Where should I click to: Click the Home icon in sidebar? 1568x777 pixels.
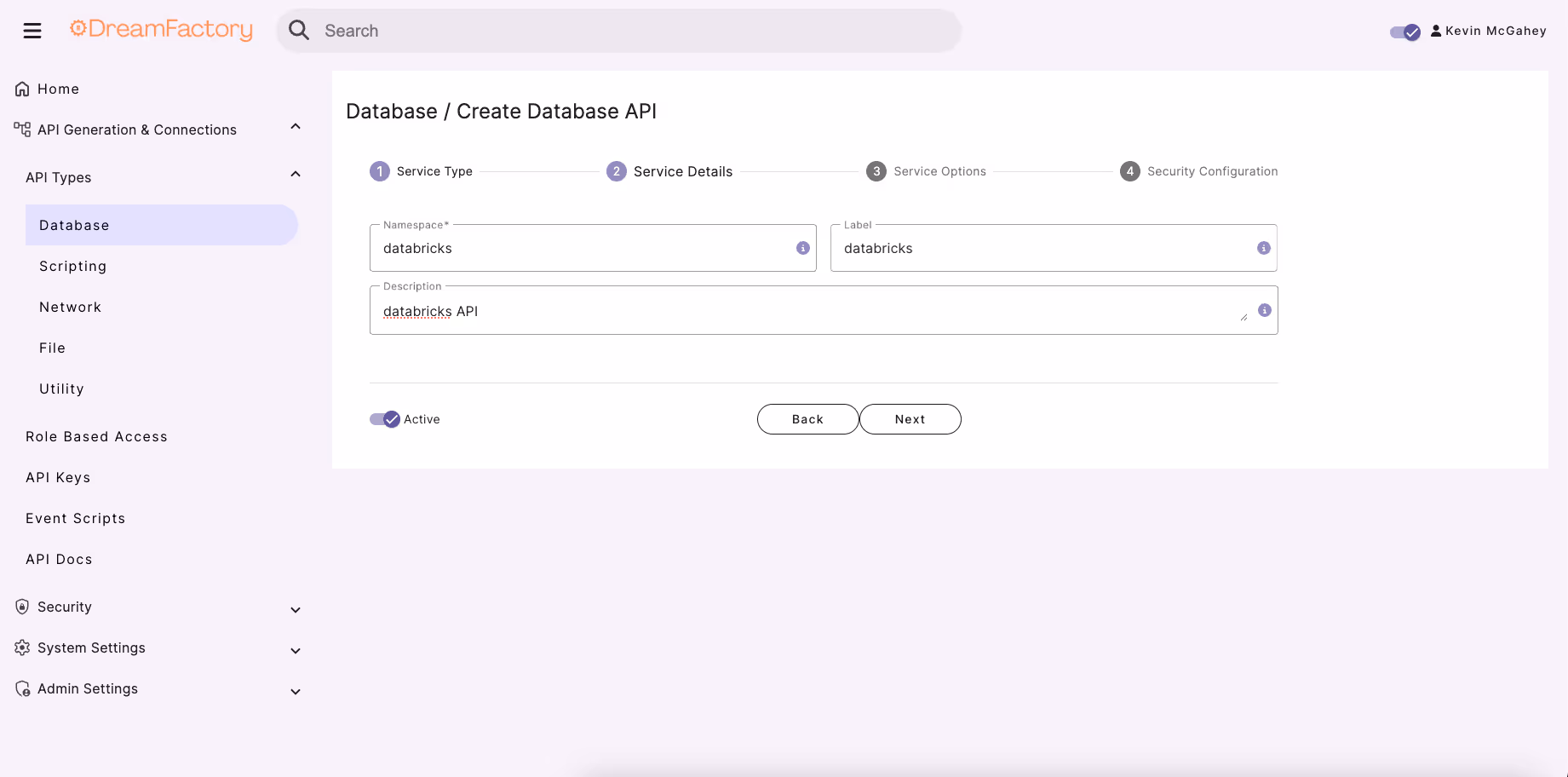click(23, 89)
